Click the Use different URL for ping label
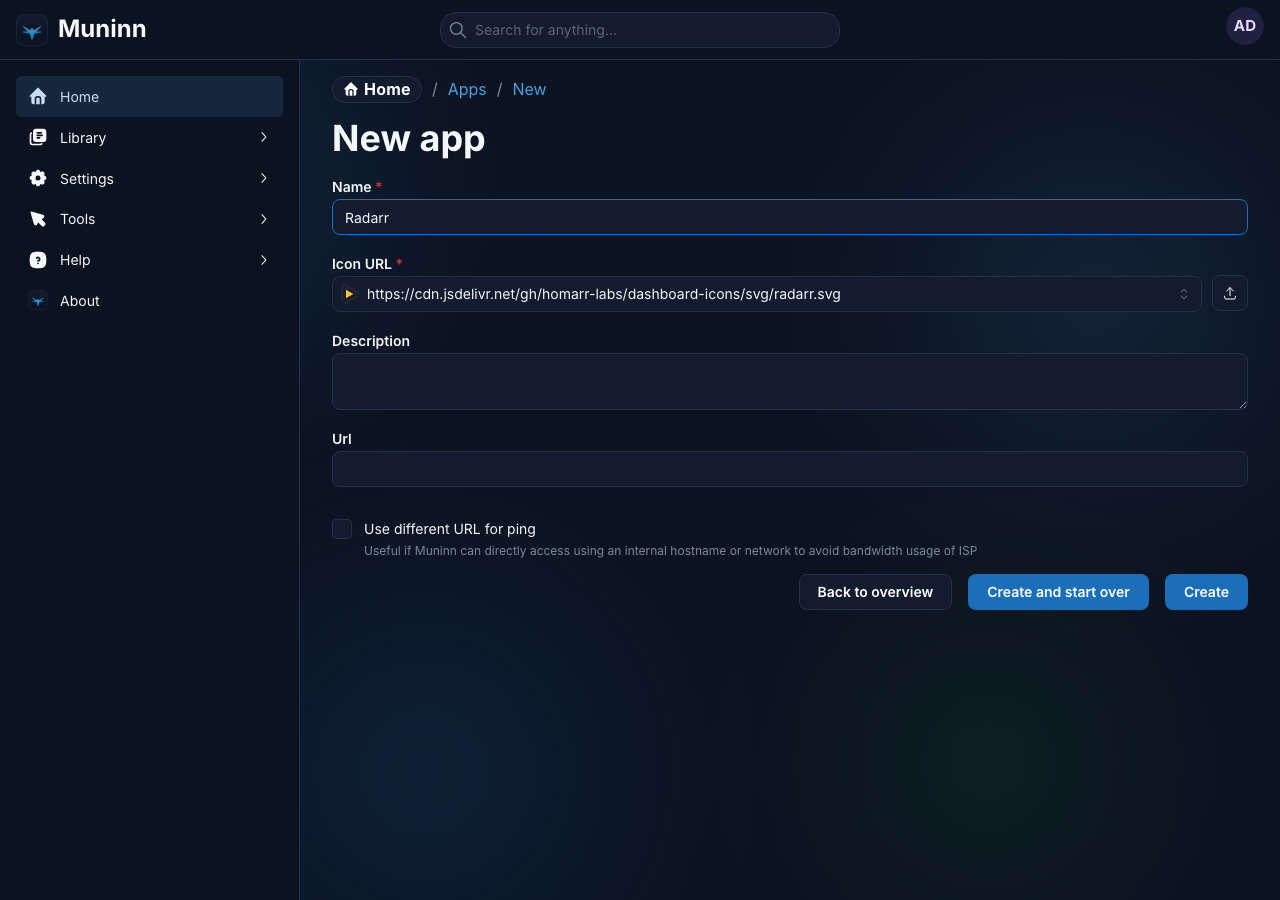The image size is (1280, 900). tap(450, 529)
